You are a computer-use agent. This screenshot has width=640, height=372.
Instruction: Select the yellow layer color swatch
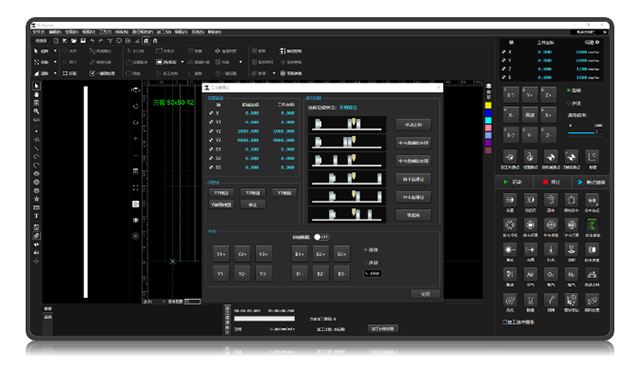[x=488, y=105]
